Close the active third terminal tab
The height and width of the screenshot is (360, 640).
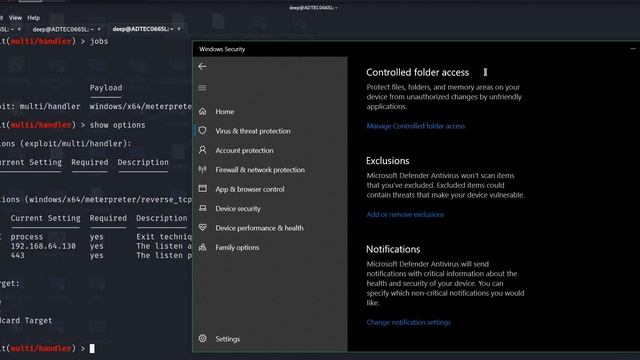pyautogui.click(x=179, y=29)
